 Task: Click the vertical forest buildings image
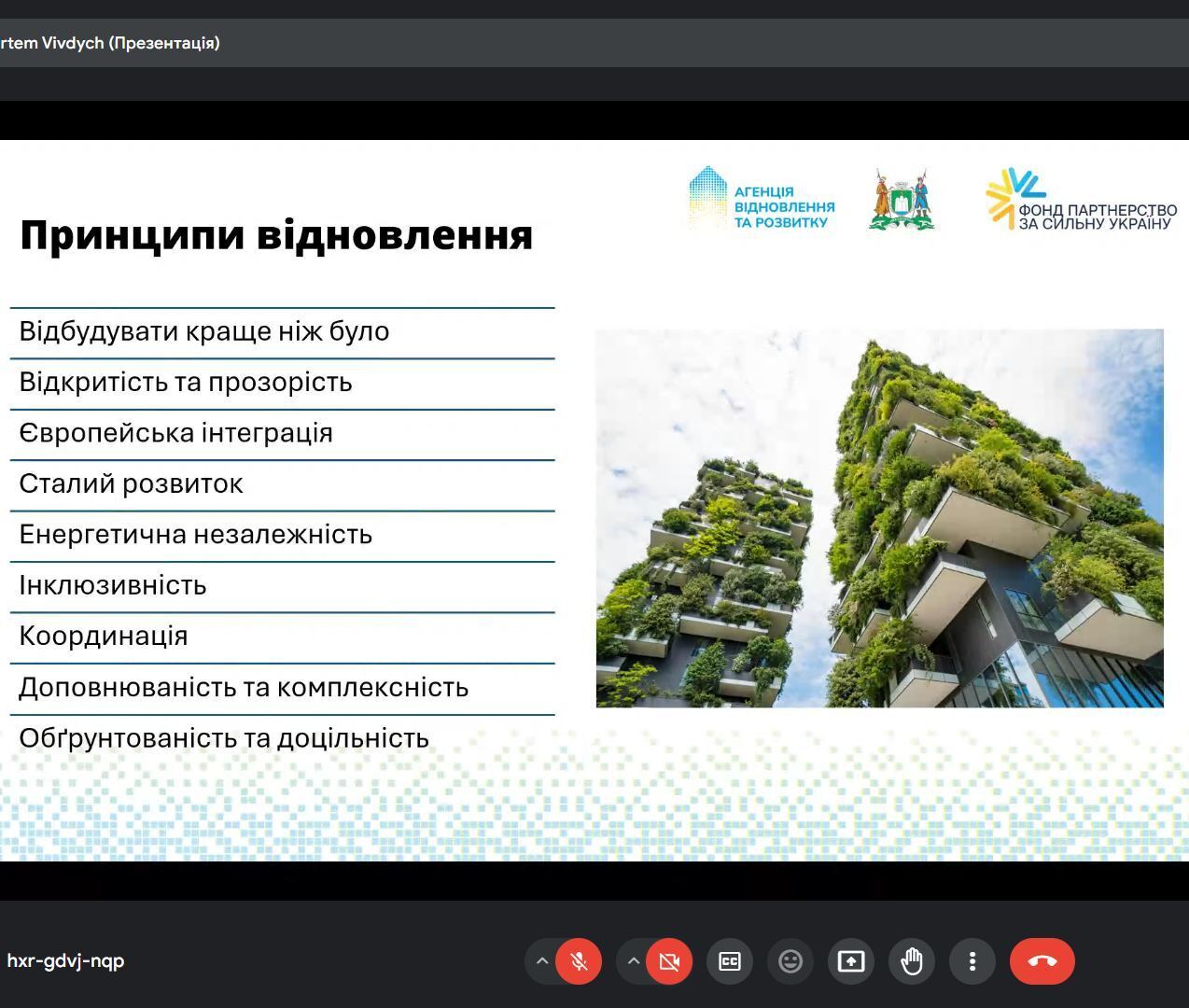click(878, 517)
